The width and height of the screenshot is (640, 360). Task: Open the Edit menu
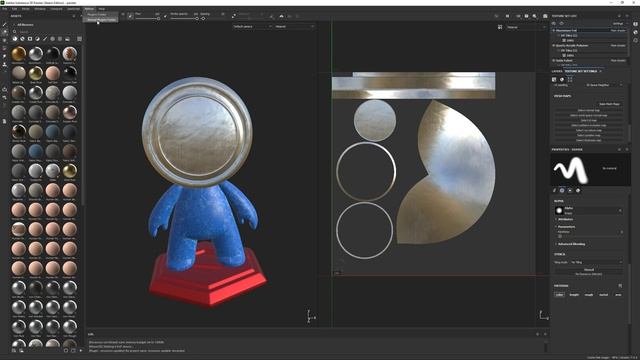pyautogui.click(x=14, y=9)
